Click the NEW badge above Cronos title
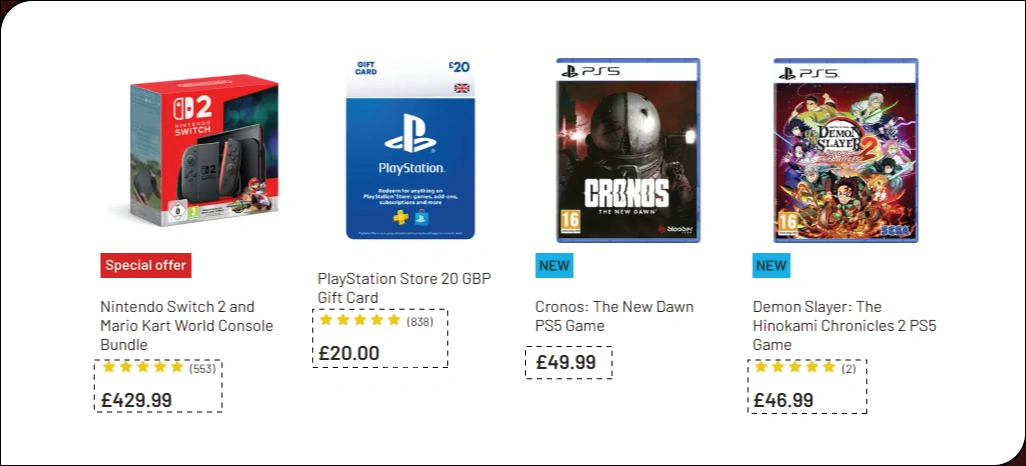Screen dimensions: 1026x466 (554, 265)
